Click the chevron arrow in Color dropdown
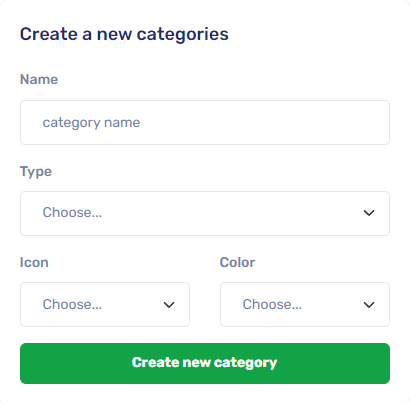The image size is (410, 404). coord(369,305)
